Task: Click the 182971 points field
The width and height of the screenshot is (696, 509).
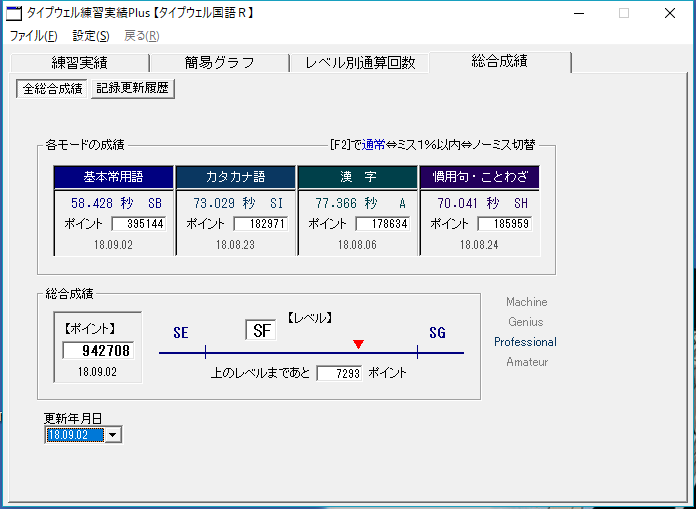Action: pyautogui.click(x=260, y=224)
